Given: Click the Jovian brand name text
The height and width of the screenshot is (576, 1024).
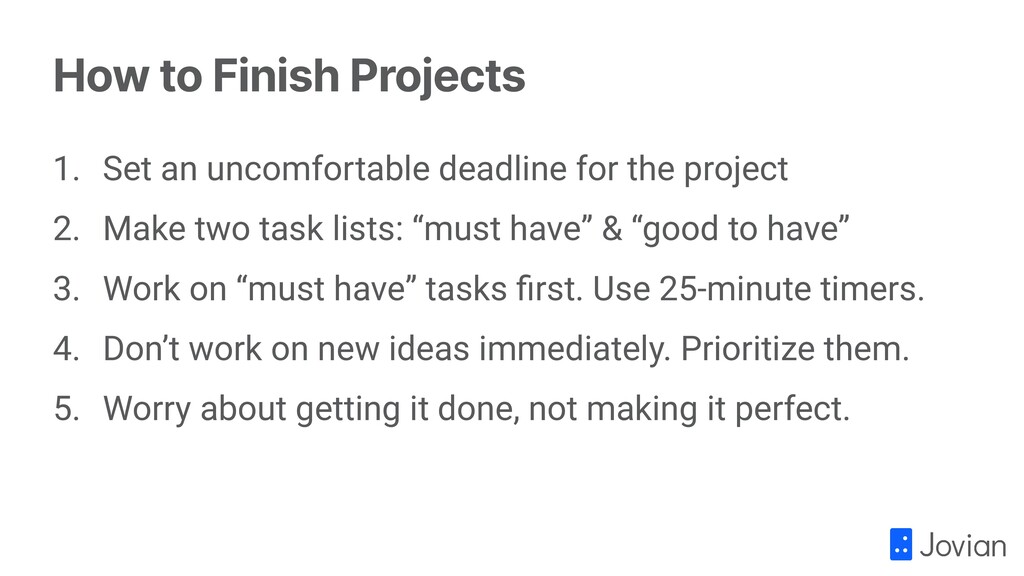Looking at the screenshot, I should point(963,546).
